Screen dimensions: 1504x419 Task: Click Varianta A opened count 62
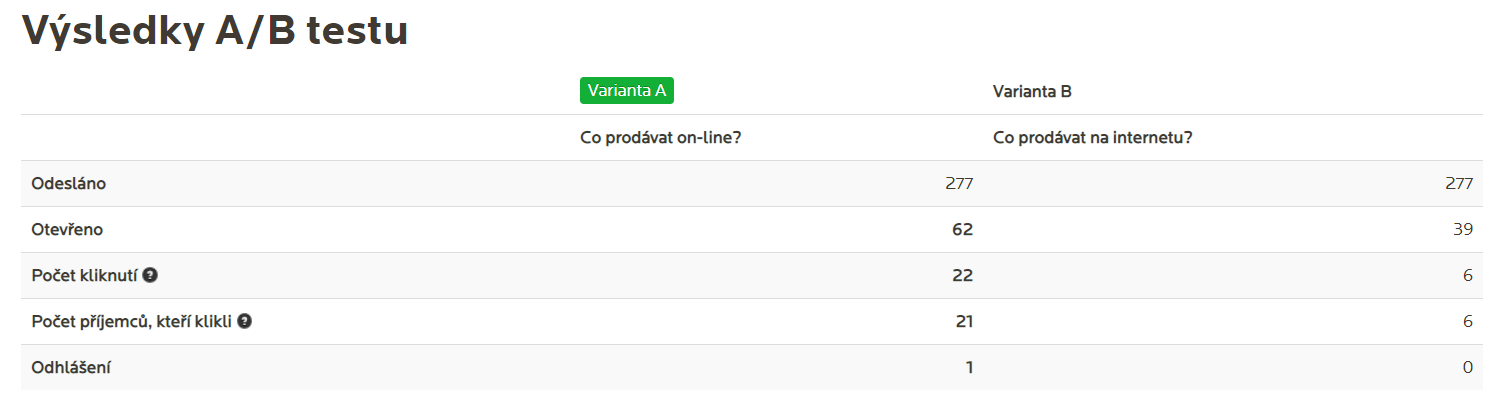tap(962, 230)
